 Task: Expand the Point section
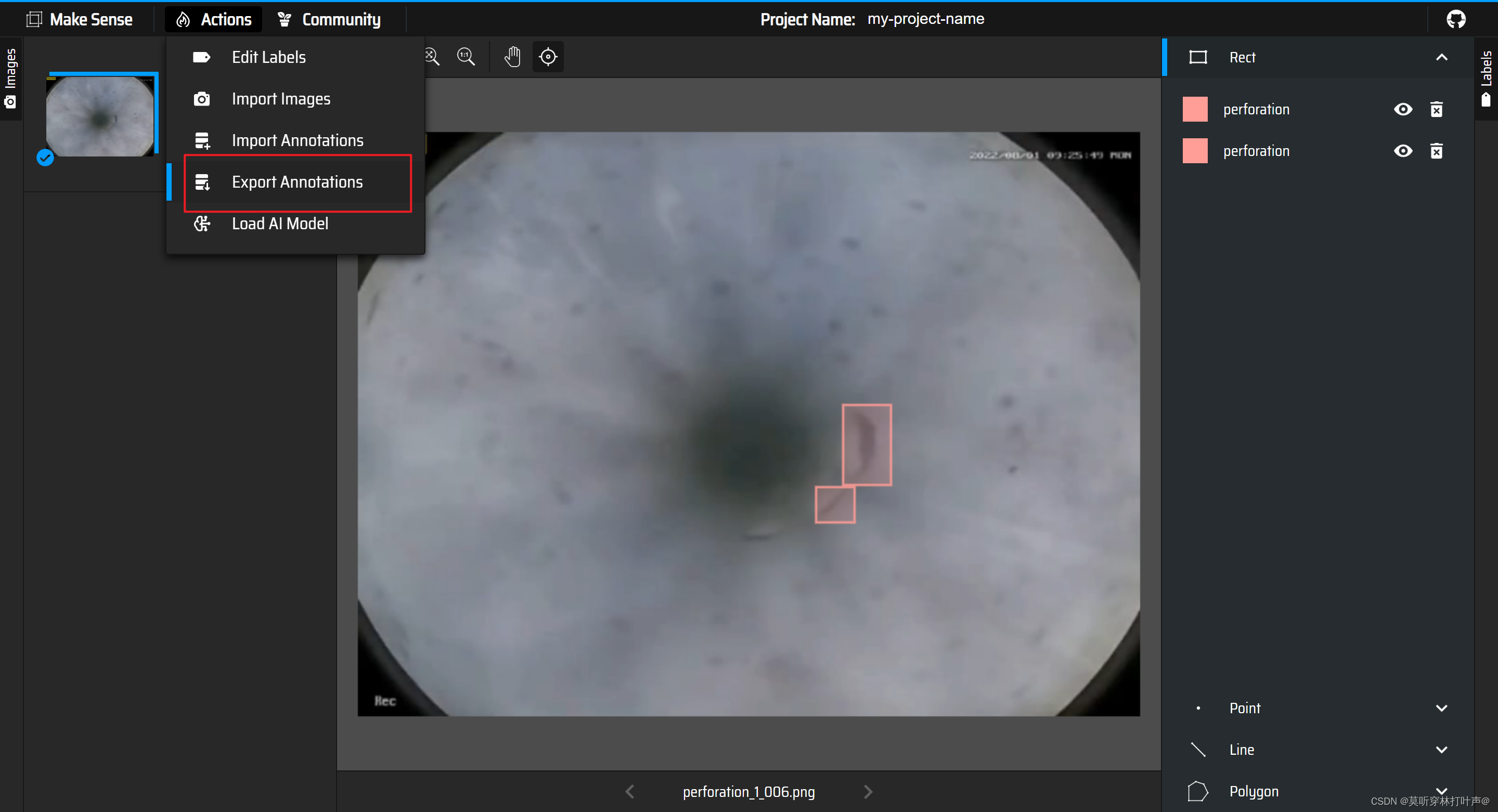(x=1442, y=708)
